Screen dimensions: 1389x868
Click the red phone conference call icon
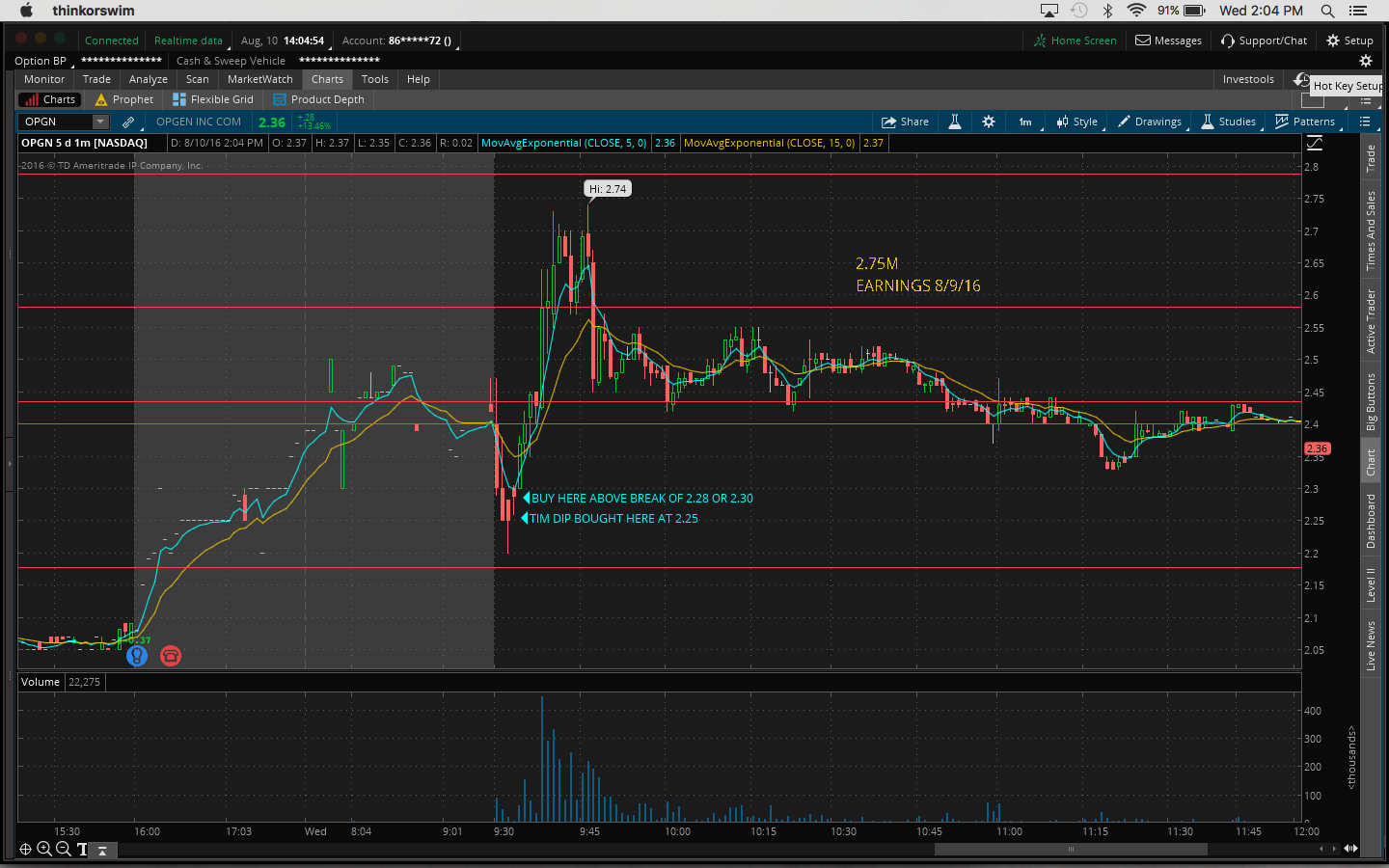tap(171, 656)
